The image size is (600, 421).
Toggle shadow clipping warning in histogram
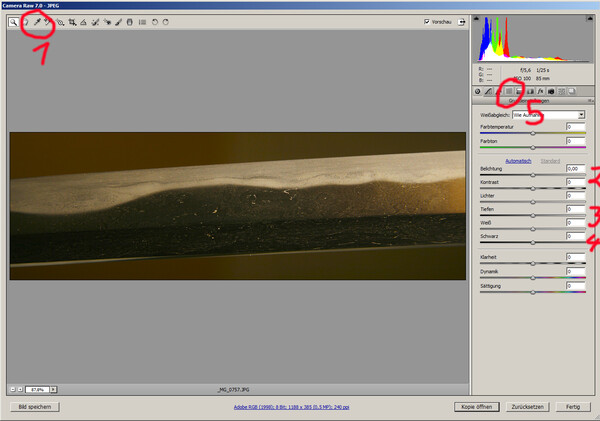476,18
